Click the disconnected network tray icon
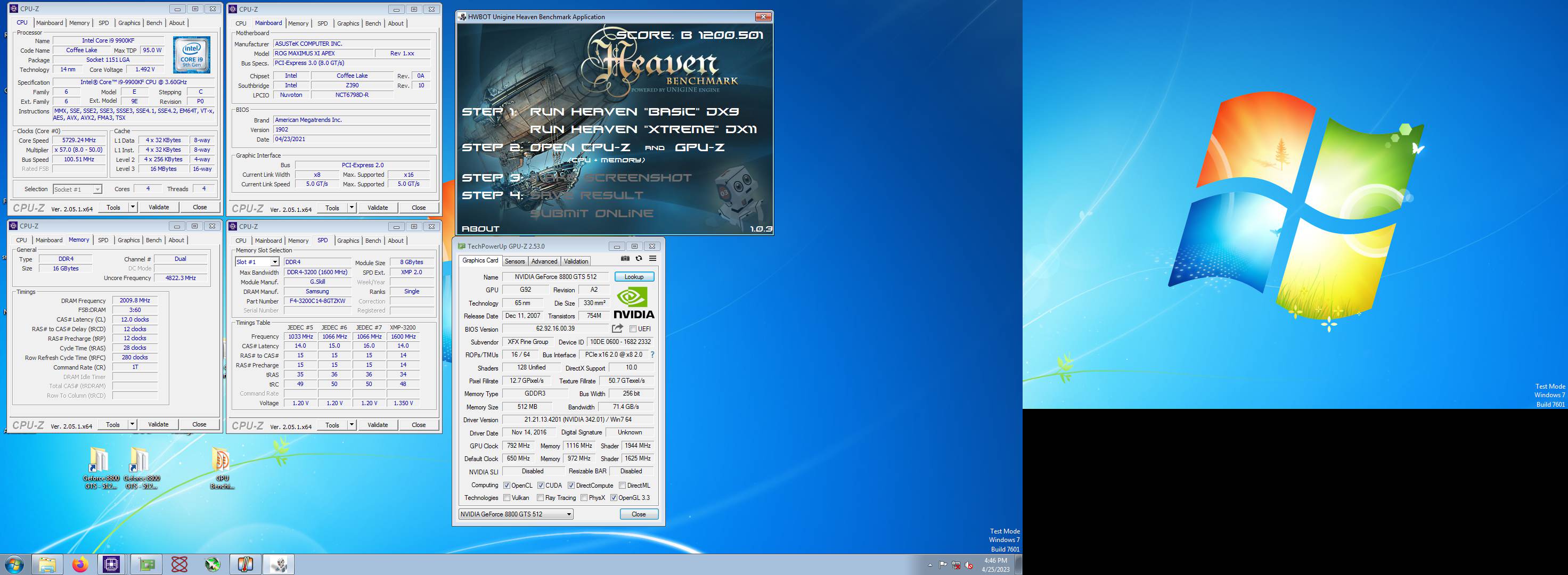 (956, 565)
